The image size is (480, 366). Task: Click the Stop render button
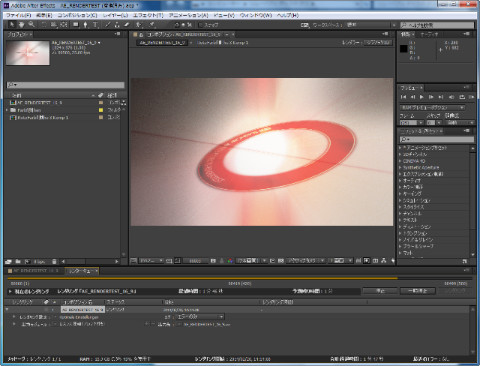click(x=380, y=291)
